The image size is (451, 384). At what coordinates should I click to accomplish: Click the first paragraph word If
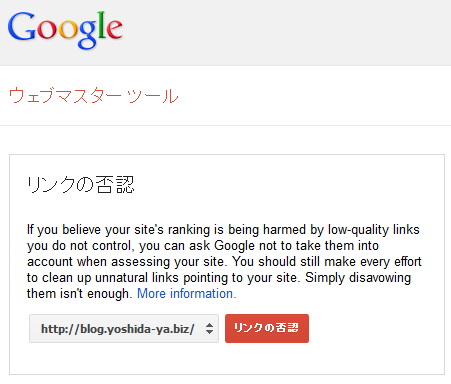coord(30,230)
